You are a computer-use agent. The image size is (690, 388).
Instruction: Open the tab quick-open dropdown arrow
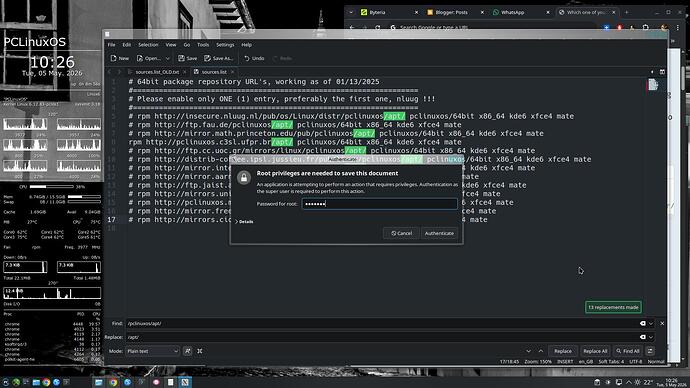tap(652, 72)
